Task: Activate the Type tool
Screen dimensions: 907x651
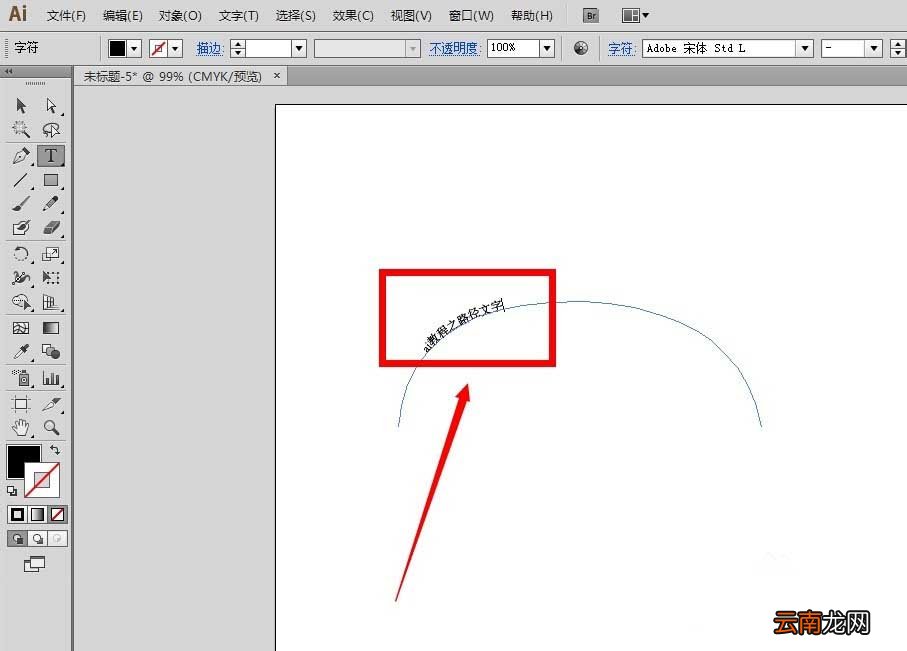Action: click(x=51, y=156)
